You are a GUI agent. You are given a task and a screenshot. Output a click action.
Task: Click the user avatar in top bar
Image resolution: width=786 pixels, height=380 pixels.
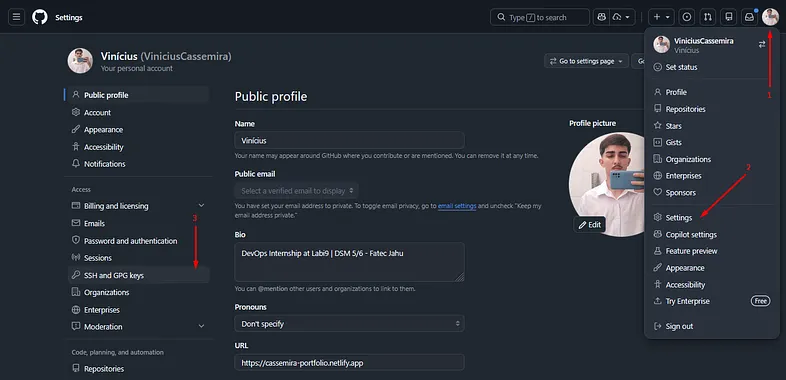point(770,17)
